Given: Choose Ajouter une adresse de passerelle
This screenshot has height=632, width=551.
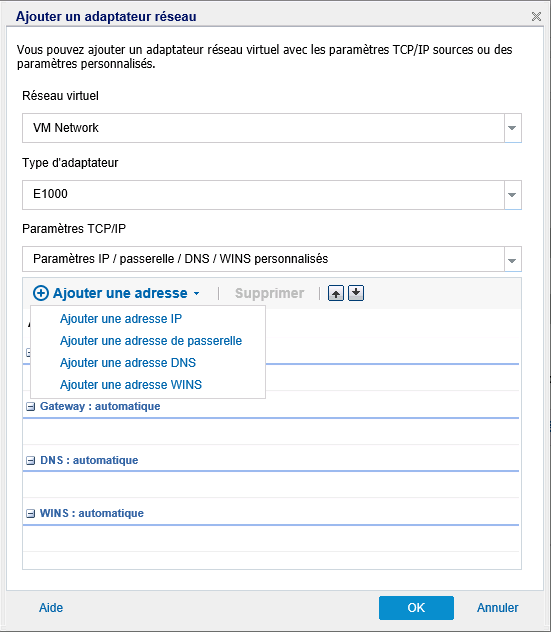Looking at the screenshot, I should (x=151, y=341).
